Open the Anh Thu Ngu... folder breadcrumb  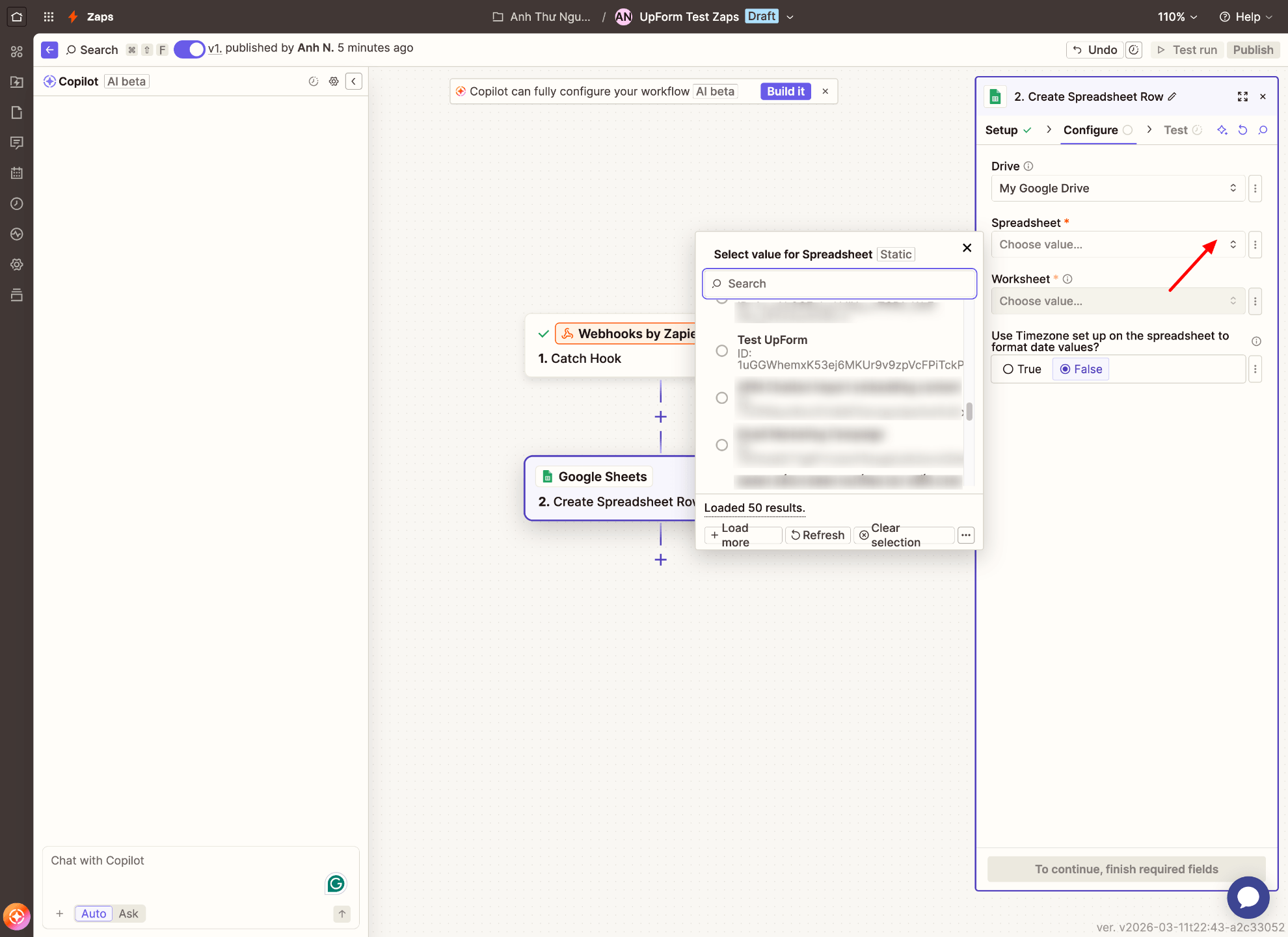pyautogui.click(x=542, y=17)
